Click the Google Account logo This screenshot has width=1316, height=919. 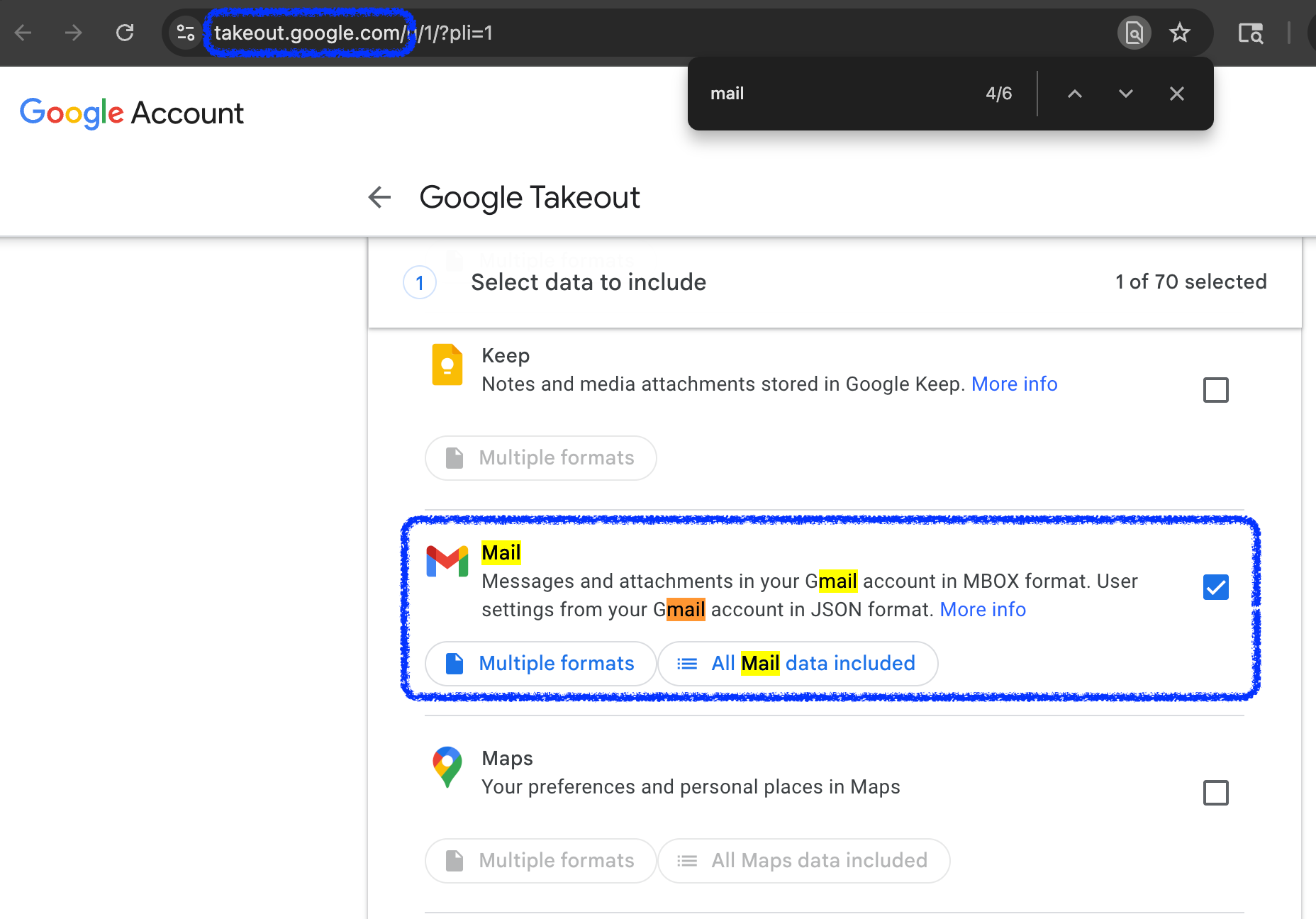click(132, 113)
